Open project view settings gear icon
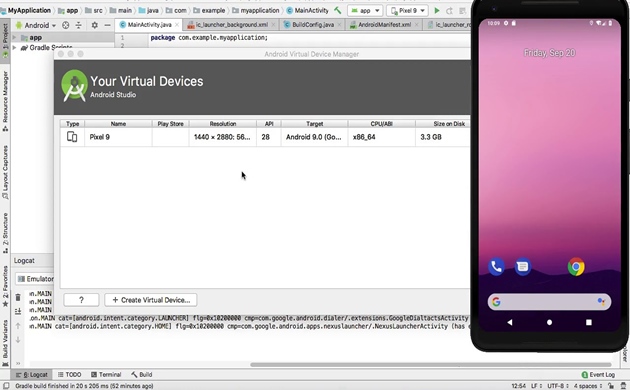The image size is (630, 390). coord(94,25)
